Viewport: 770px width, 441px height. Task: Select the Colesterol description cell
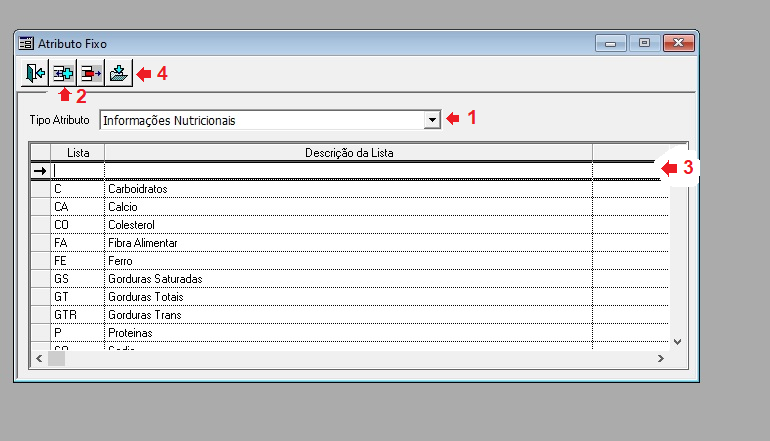coord(349,224)
